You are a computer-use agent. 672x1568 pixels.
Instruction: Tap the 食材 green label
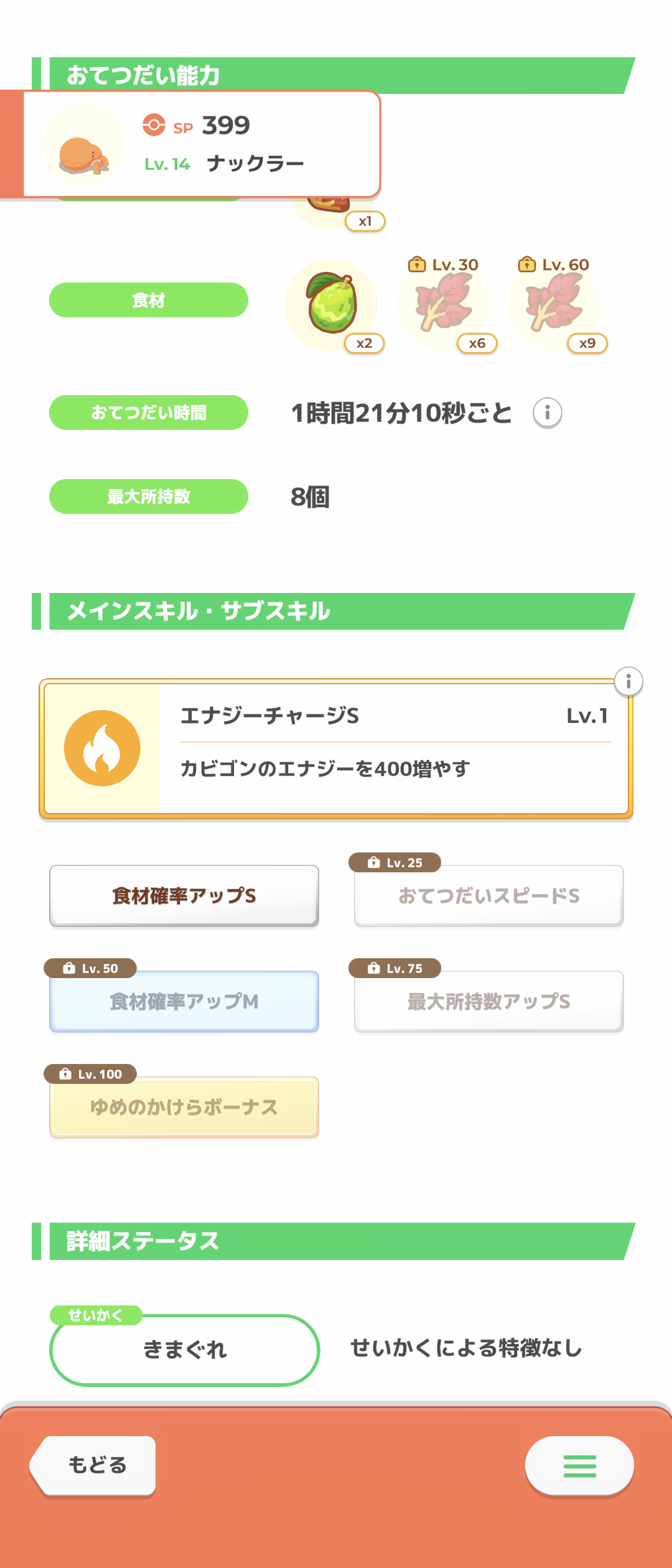coord(149,300)
